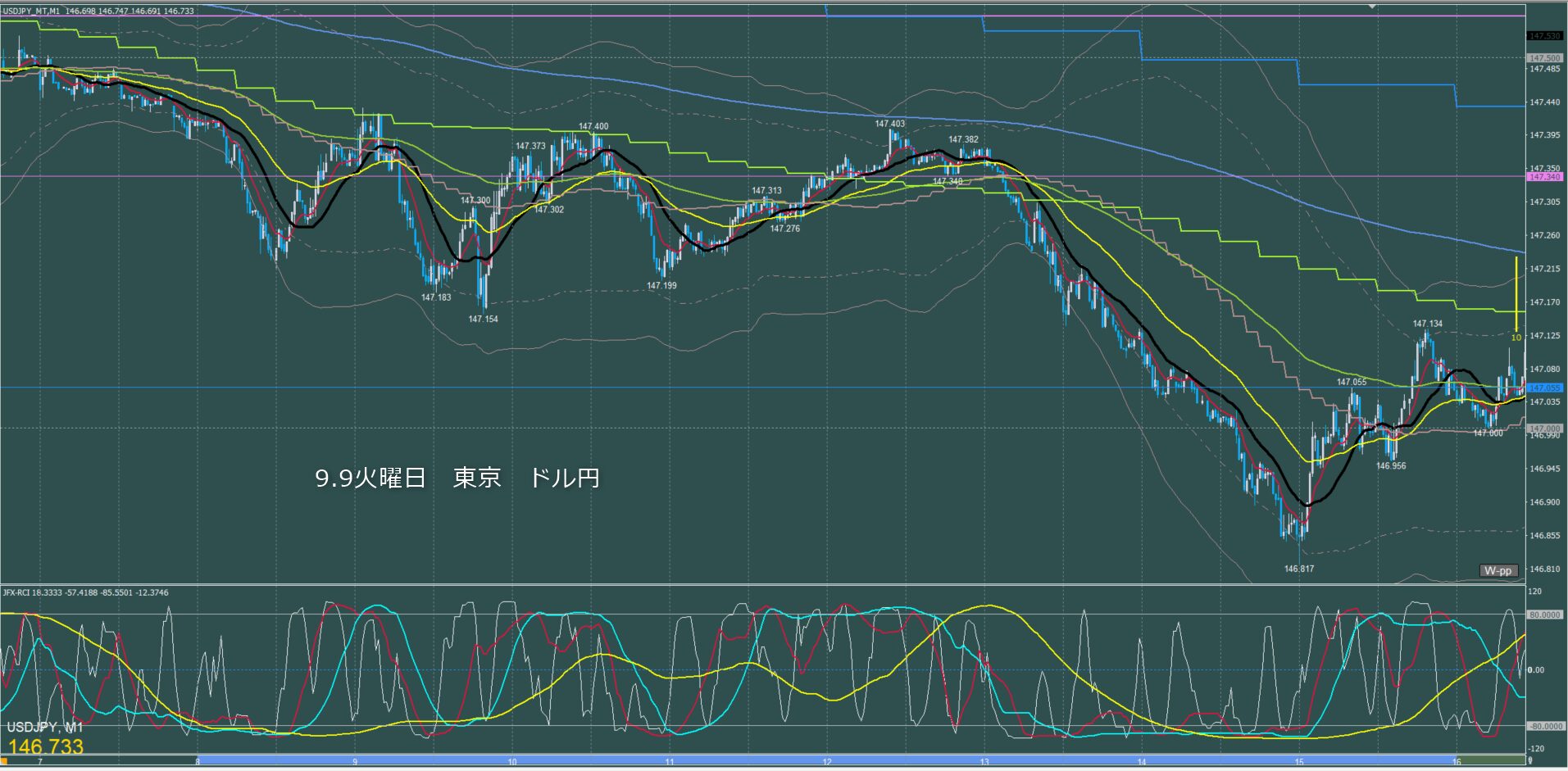Click hour 15 marker on time axis
Screen dimensions: 1568x771
tap(1299, 762)
